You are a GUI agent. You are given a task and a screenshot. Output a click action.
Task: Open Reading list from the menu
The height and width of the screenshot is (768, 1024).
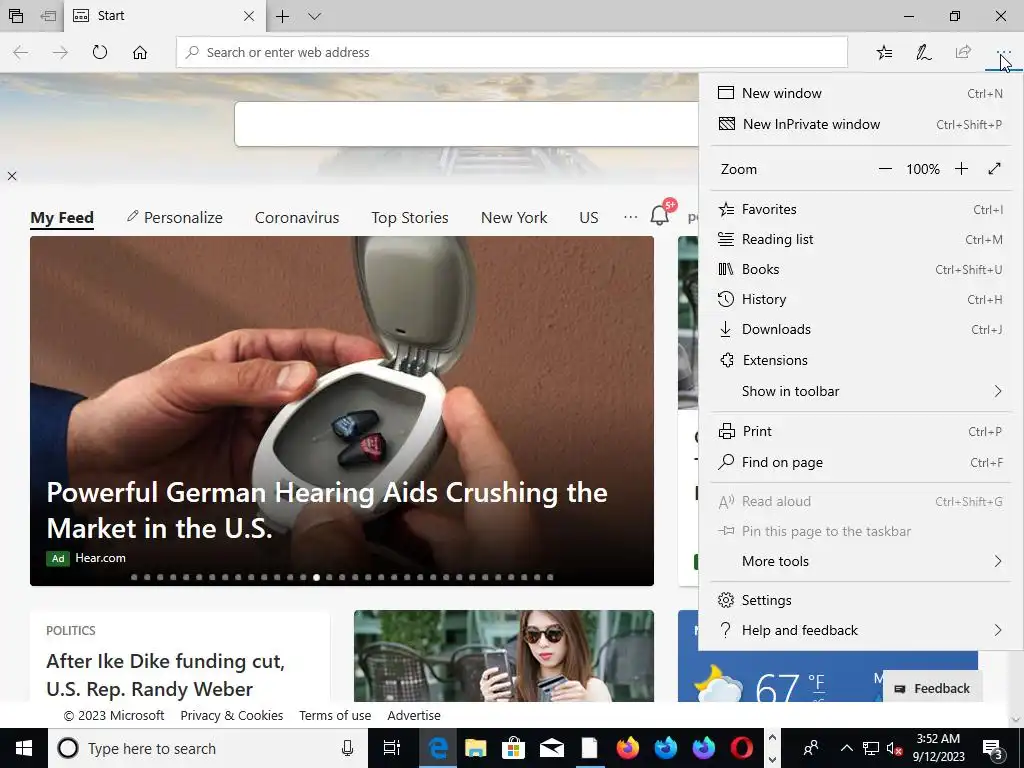click(x=861, y=240)
